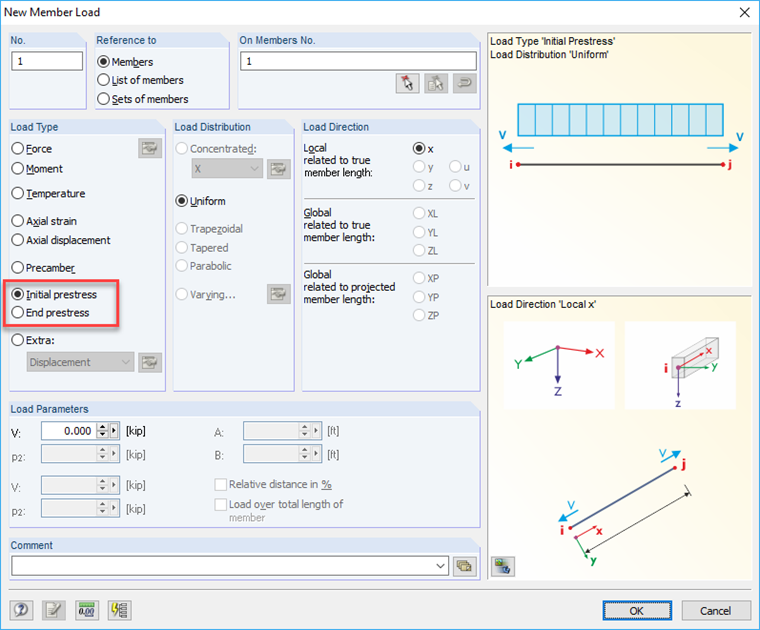Toggle Load over total length checkbox
The width and height of the screenshot is (760, 630).
tap(221, 504)
